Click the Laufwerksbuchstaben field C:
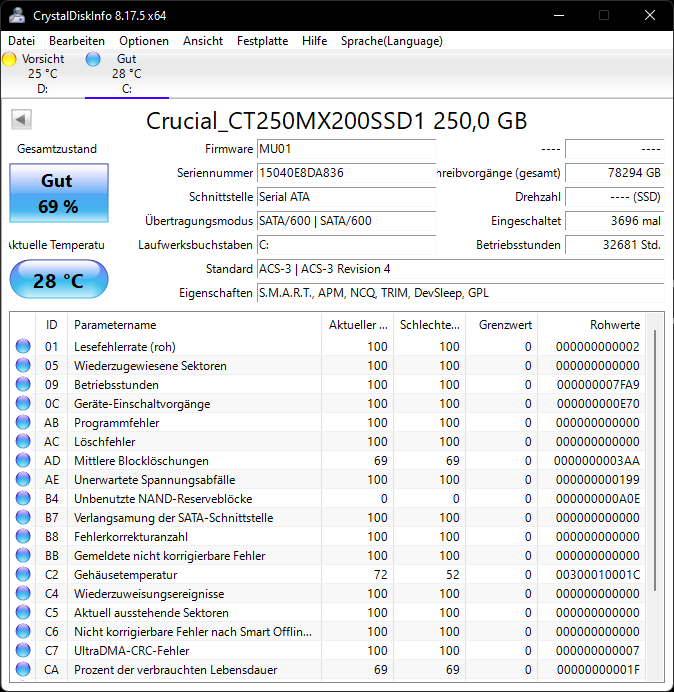674x692 pixels. (346, 245)
